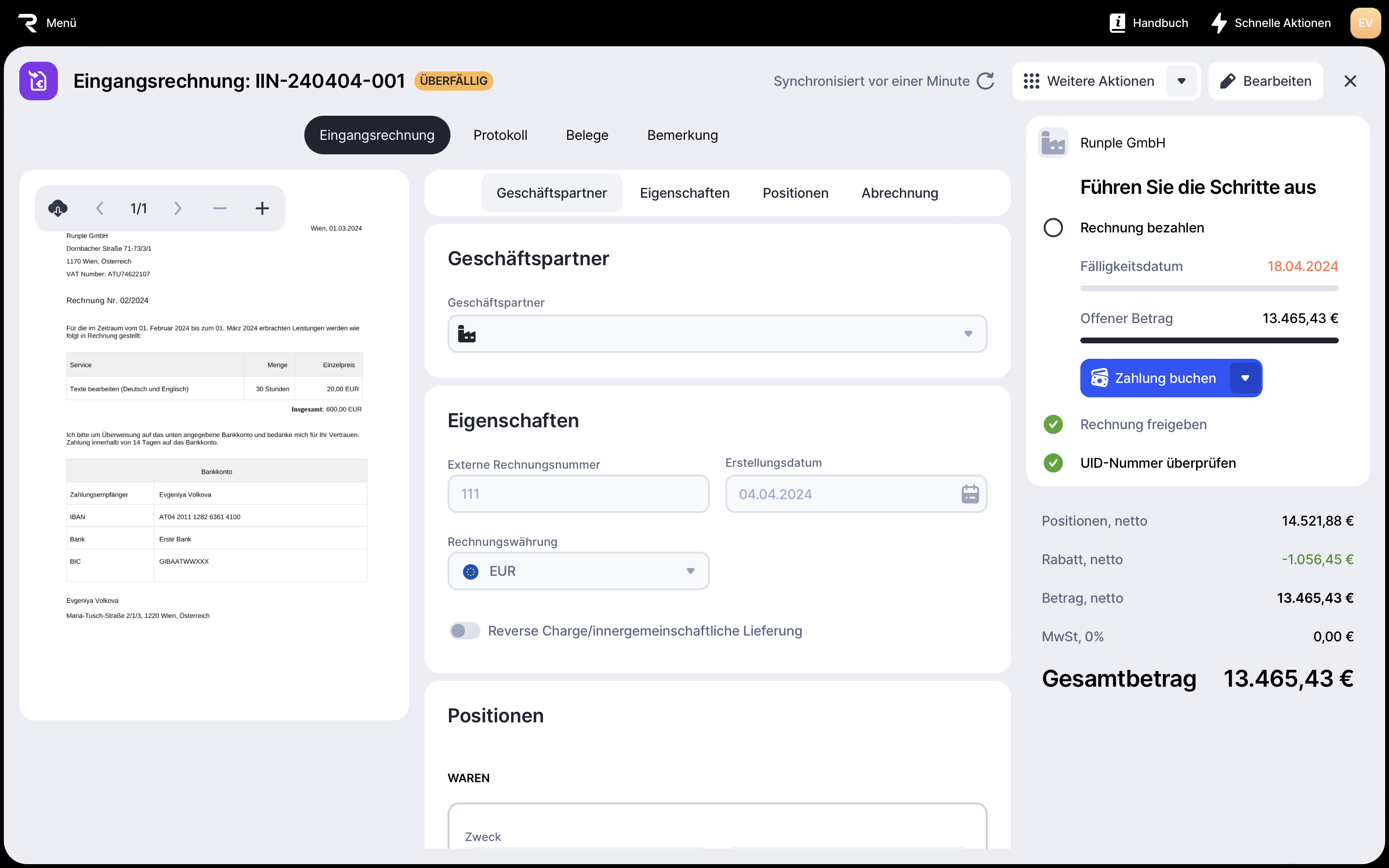Click the Externe Rechnungsnummer input field
This screenshot has width=1389, height=868.
point(578,494)
